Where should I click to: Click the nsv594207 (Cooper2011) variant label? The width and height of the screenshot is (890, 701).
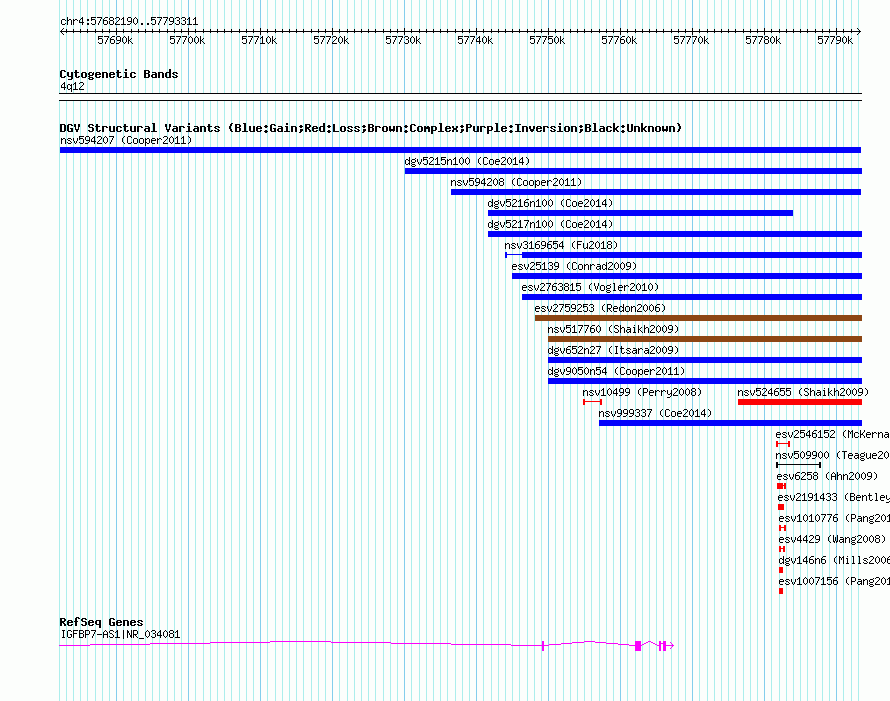coord(125,141)
